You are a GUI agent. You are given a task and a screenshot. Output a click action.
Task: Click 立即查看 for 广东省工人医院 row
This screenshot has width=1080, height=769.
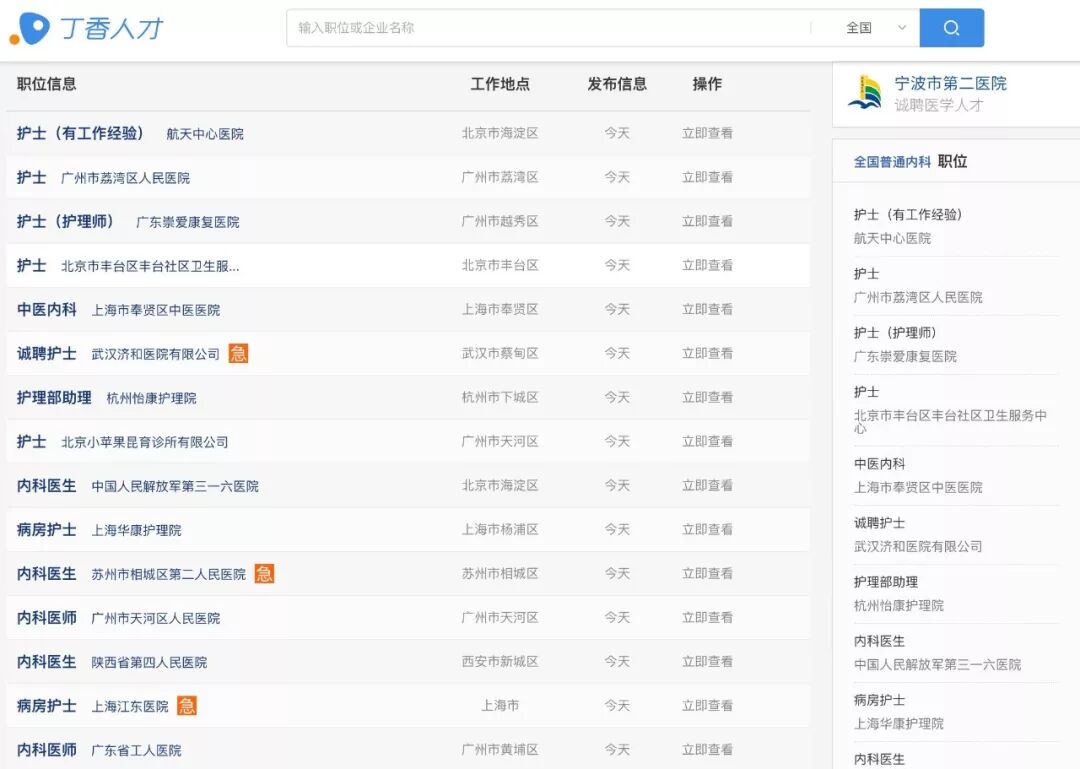coord(707,750)
